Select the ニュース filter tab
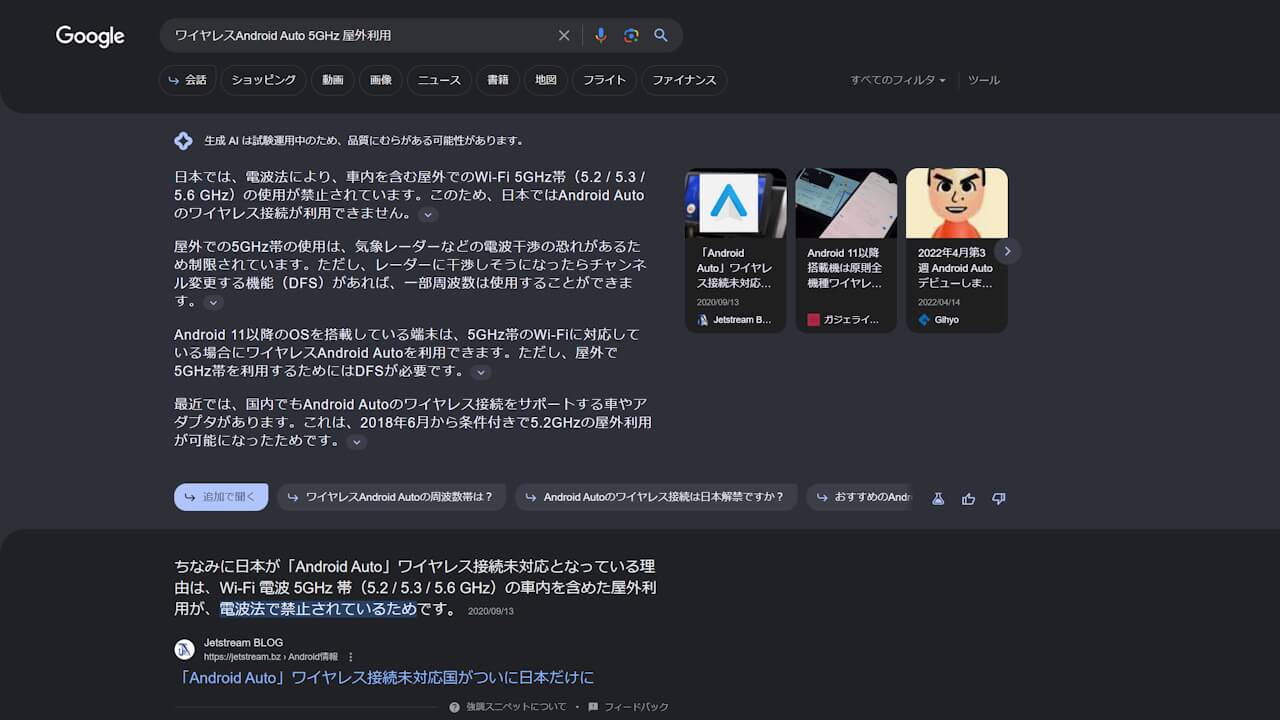Viewport: 1280px width, 720px height. pos(439,80)
